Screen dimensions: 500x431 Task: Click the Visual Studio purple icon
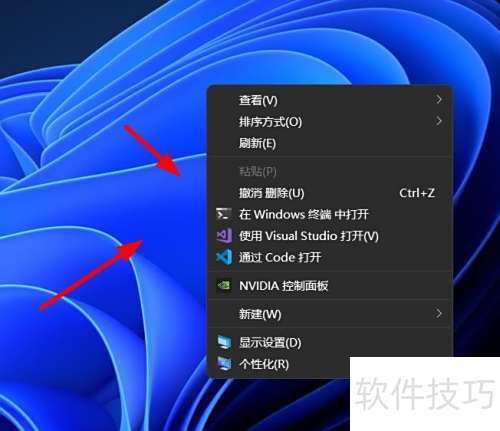click(x=224, y=235)
